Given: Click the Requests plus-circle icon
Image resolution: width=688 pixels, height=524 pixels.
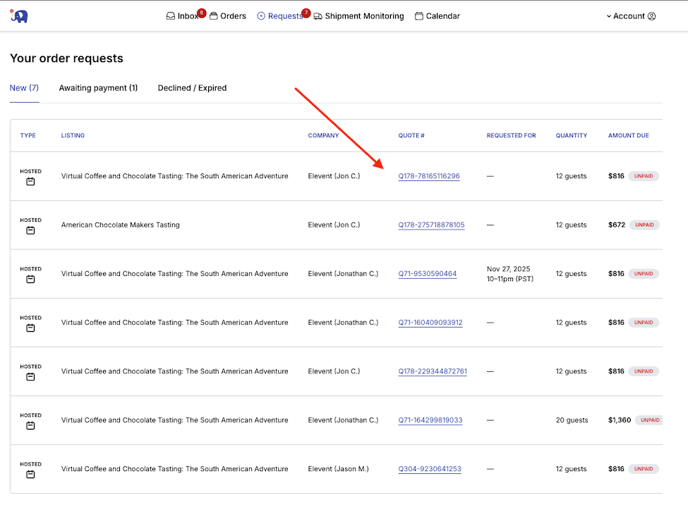Looking at the screenshot, I should [261, 16].
